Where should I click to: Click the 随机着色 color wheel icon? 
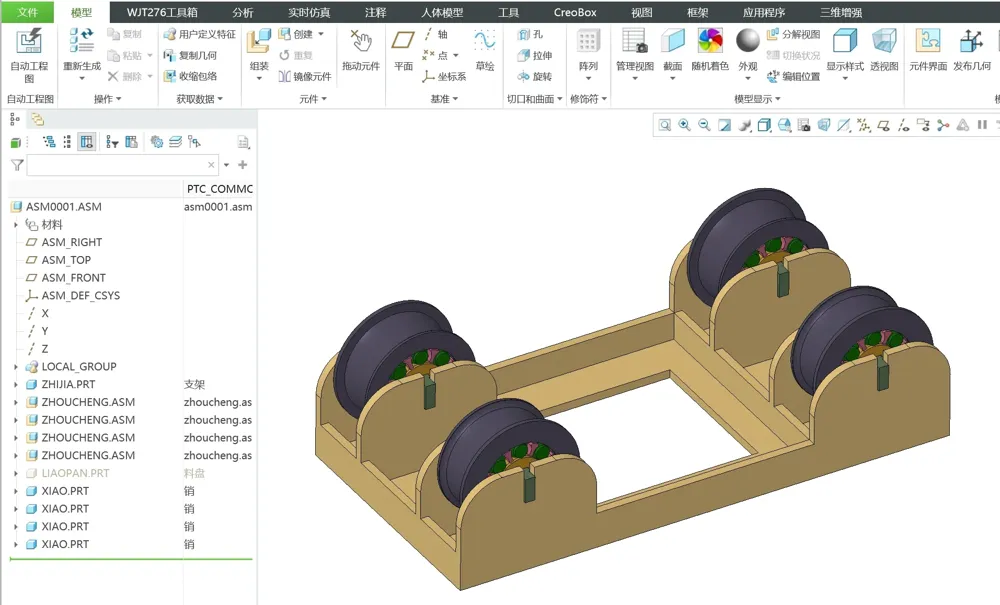pos(710,41)
